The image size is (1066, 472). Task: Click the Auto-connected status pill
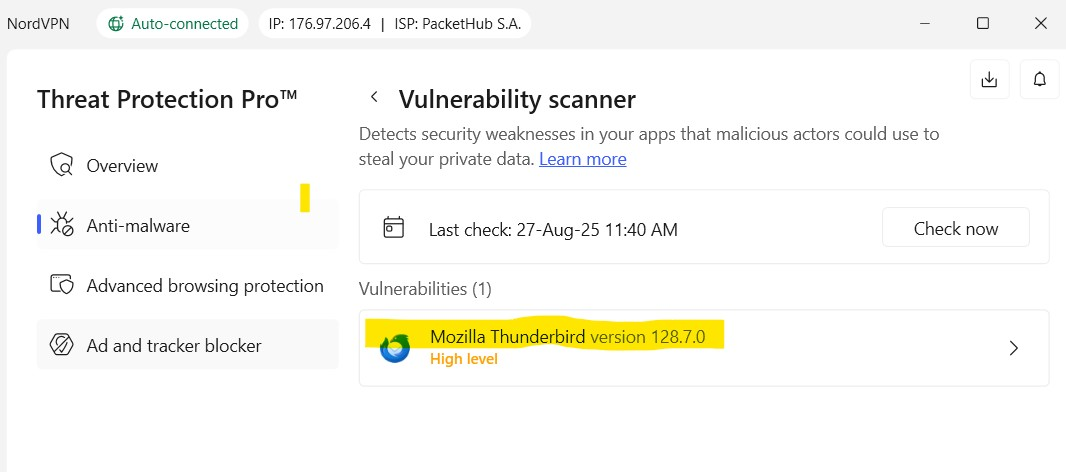coord(173,23)
